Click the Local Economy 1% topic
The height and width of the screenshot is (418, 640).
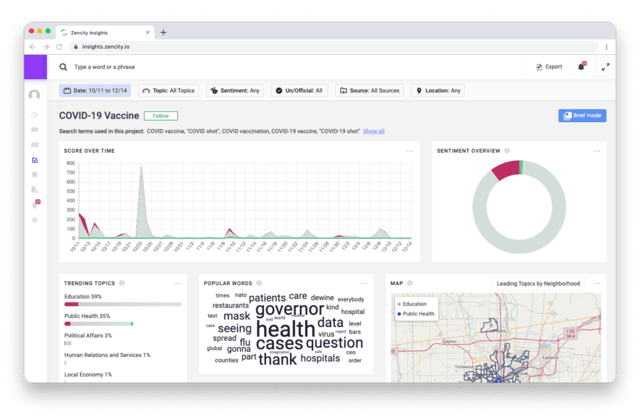(88, 375)
